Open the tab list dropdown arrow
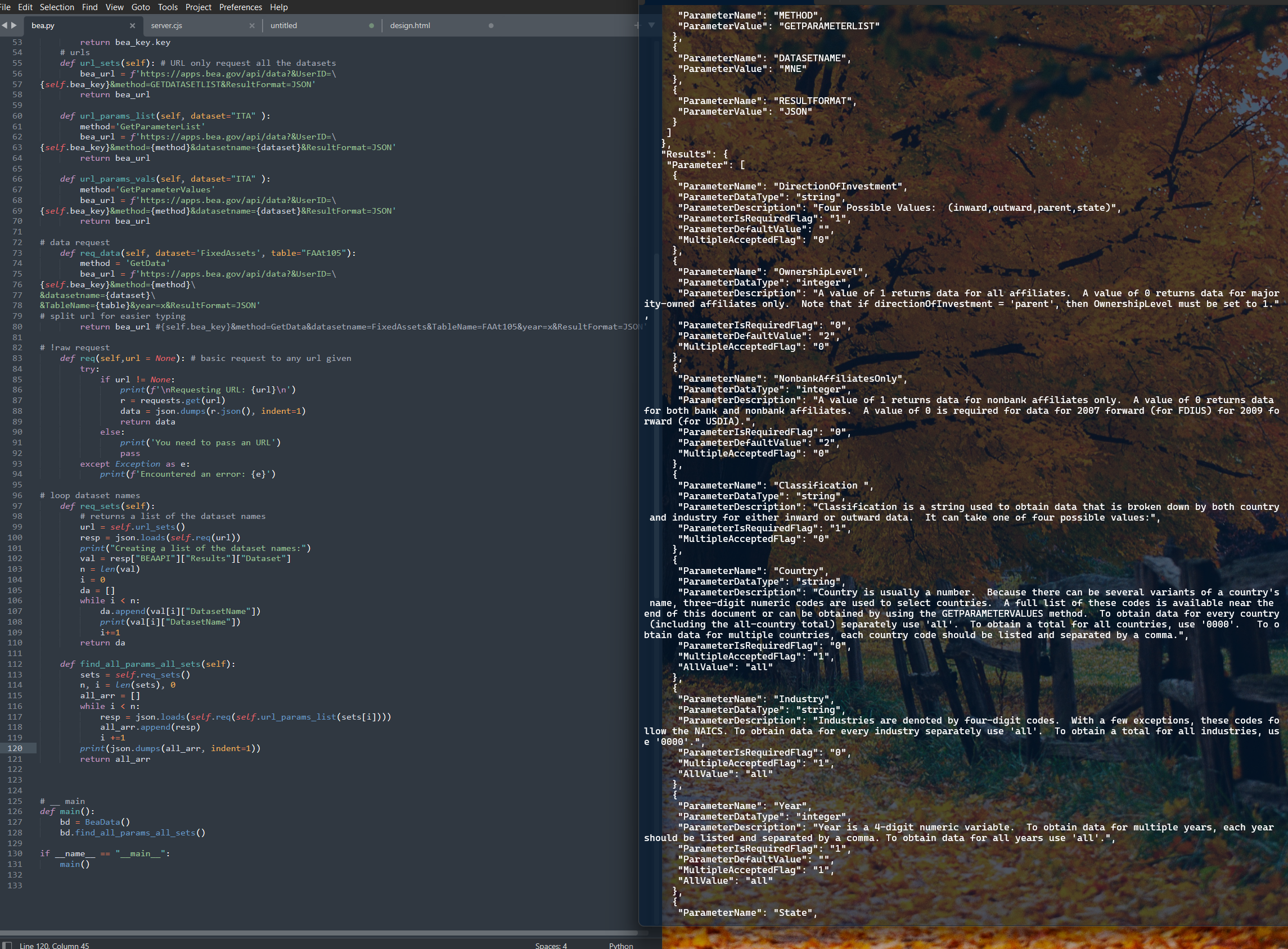This screenshot has width=1288, height=949. 651,25
